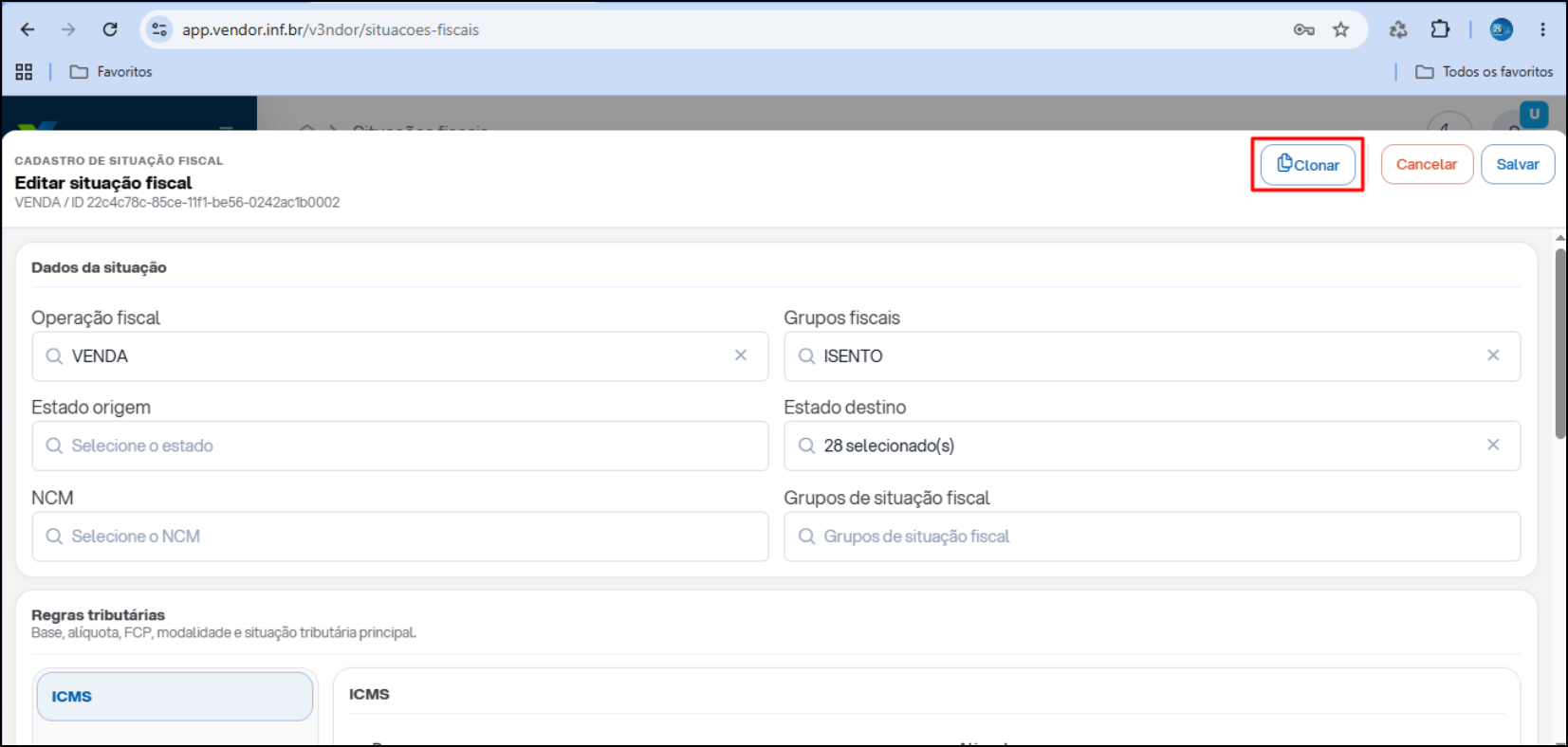Clone this fiscal situation

[x=1308, y=165]
